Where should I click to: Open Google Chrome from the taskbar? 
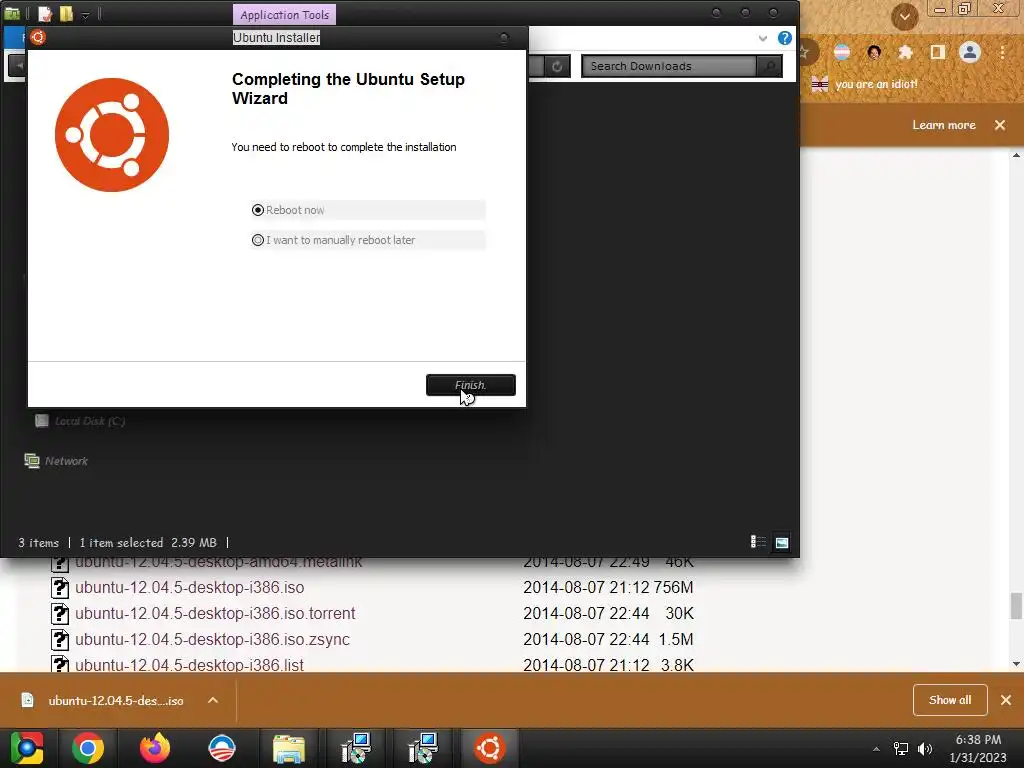pos(88,748)
